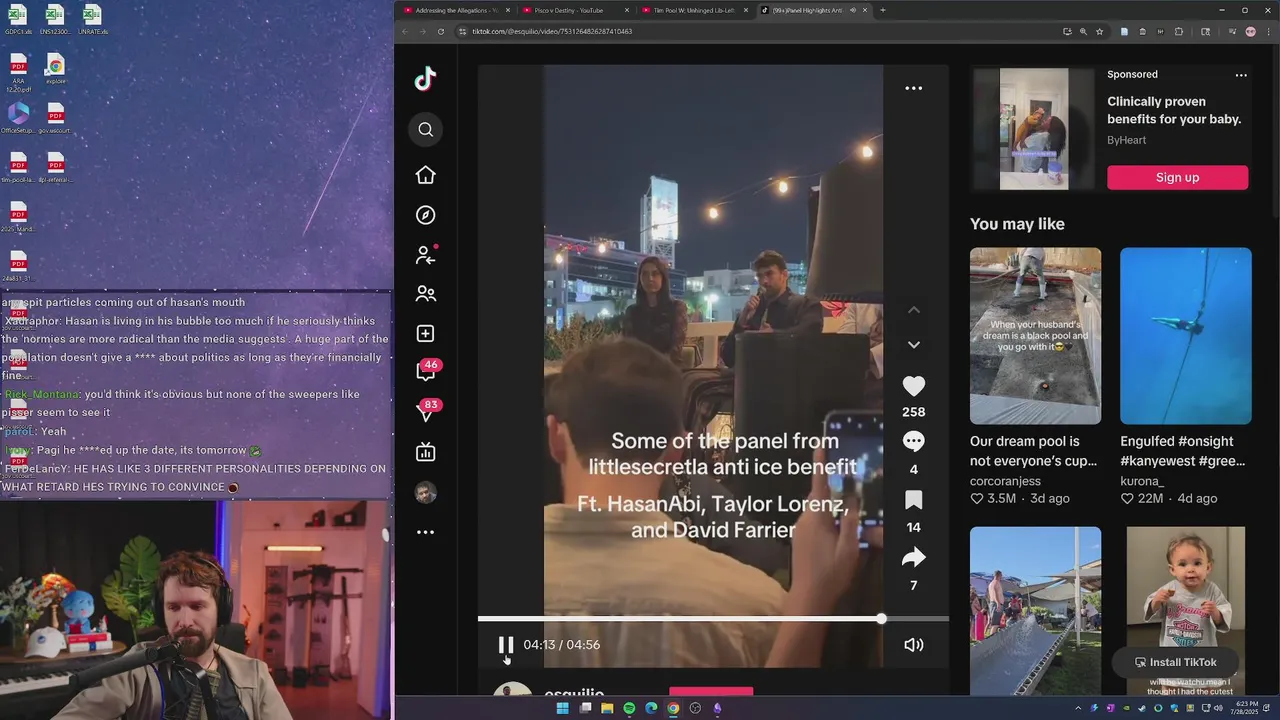The image size is (1280, 720).
Task: Open the Friends icon in sidebar
Action: click(426, 294)
